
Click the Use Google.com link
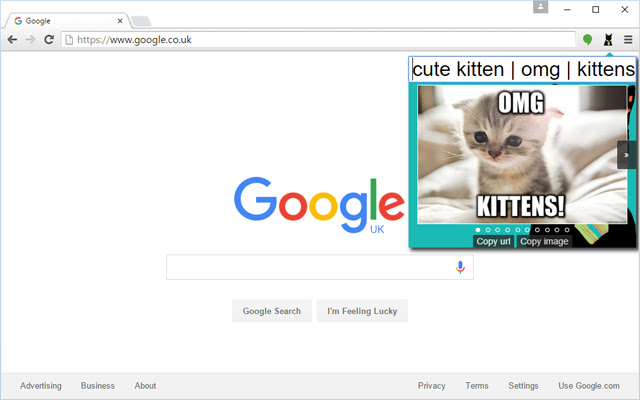point(589,386)
